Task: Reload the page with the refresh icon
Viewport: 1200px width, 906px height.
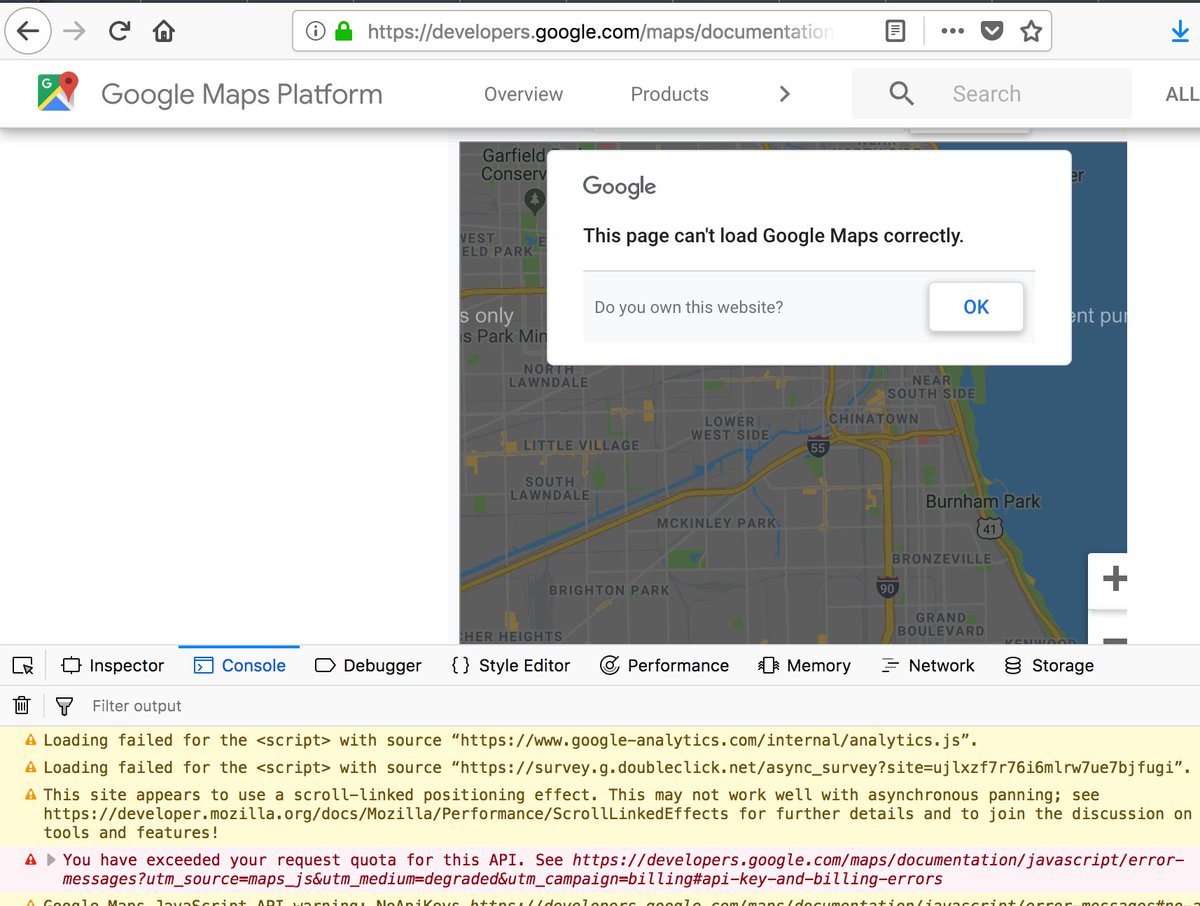Action: (x=119, y=31)
